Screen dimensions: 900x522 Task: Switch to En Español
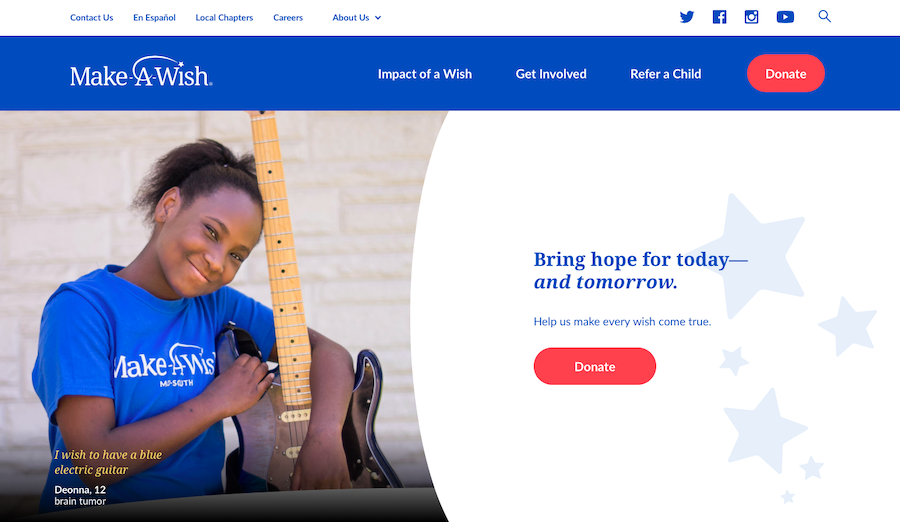pyautogui.click(x=154, y=18)
